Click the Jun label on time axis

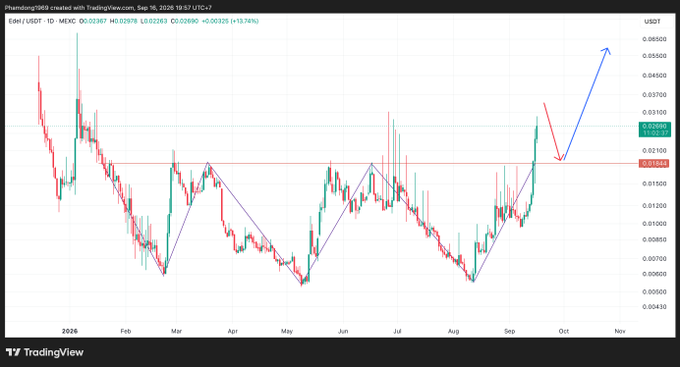coord(343,331)
